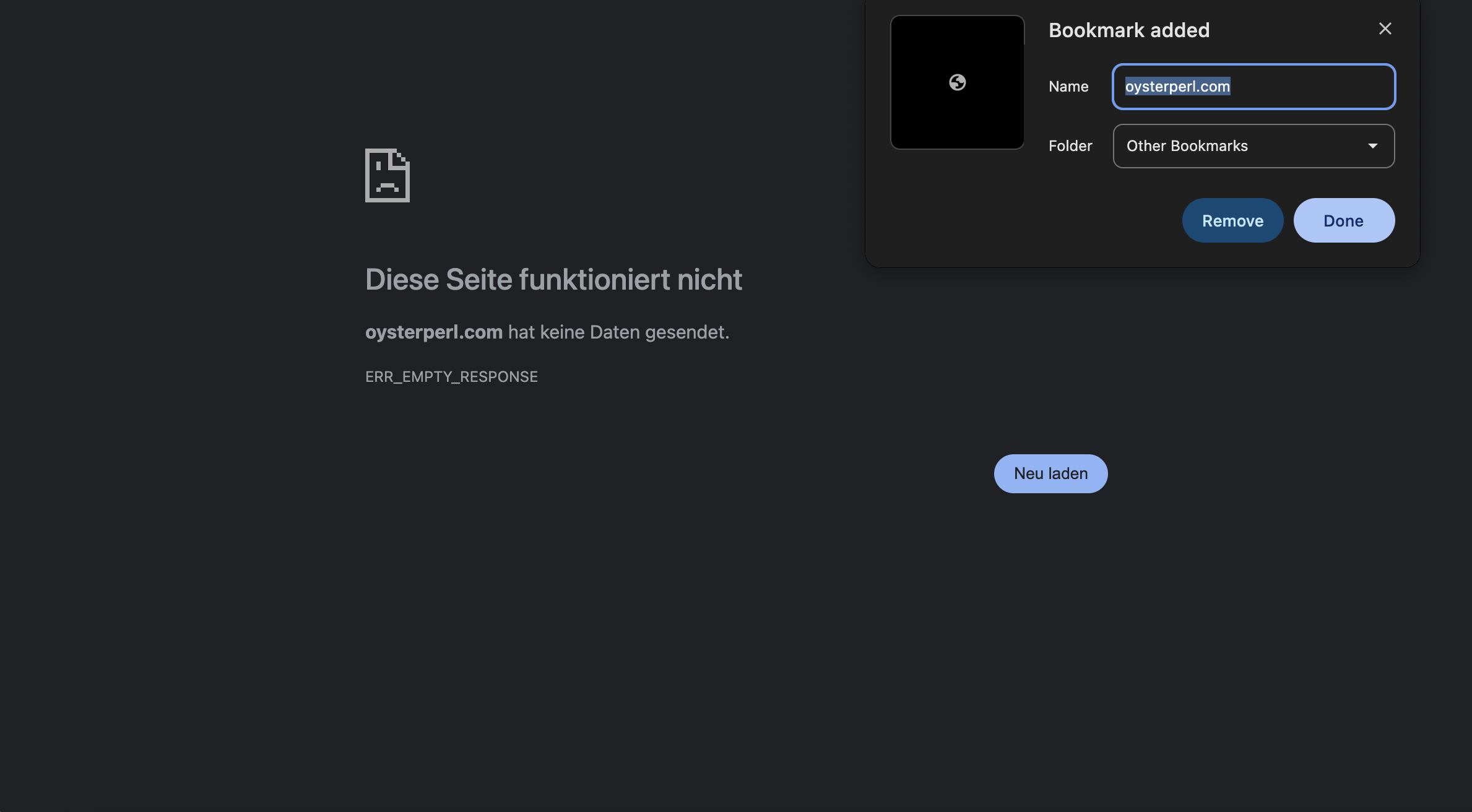Click bold oysterperl.com in error message

[x=434, y=332]
